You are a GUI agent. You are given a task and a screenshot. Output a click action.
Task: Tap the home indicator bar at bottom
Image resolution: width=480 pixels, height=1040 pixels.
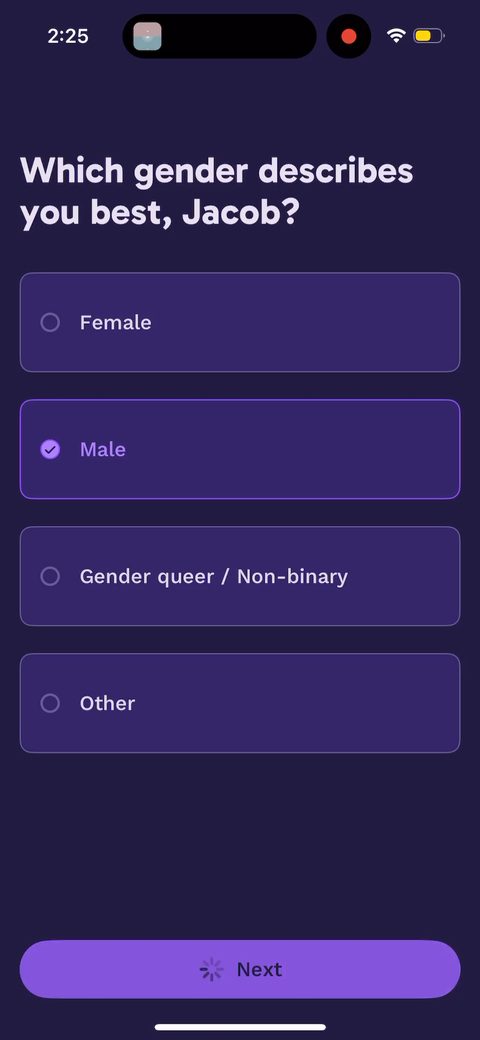point(240,1027)
